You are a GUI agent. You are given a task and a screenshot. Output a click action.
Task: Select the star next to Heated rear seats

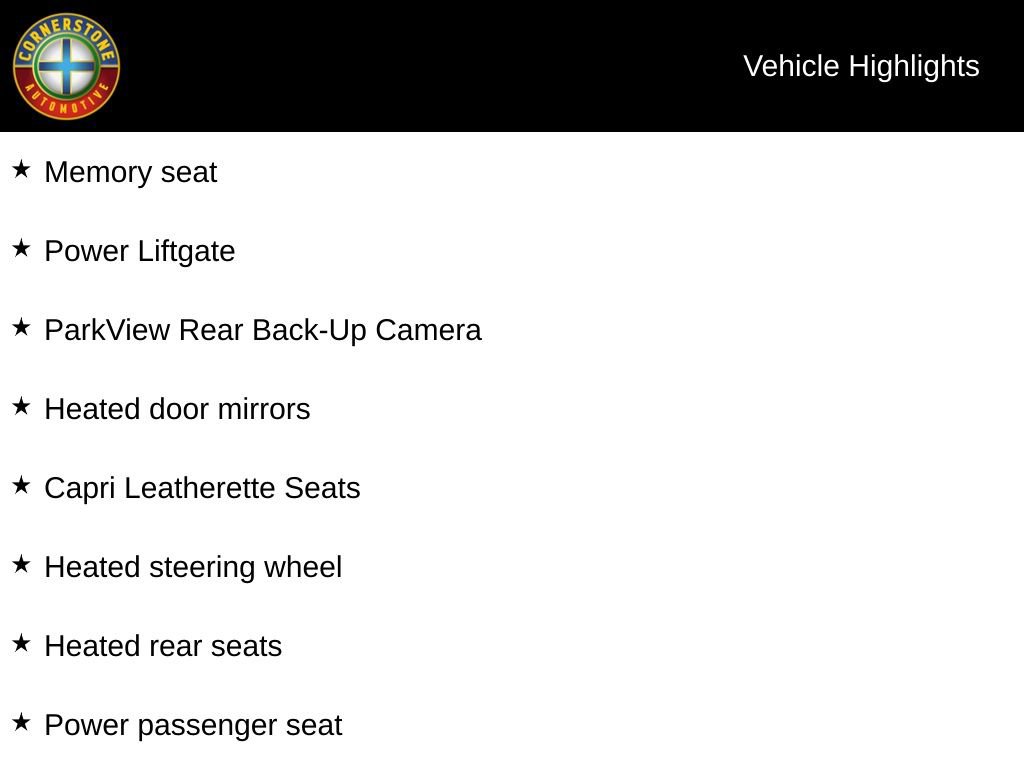[x=21, y=644]
